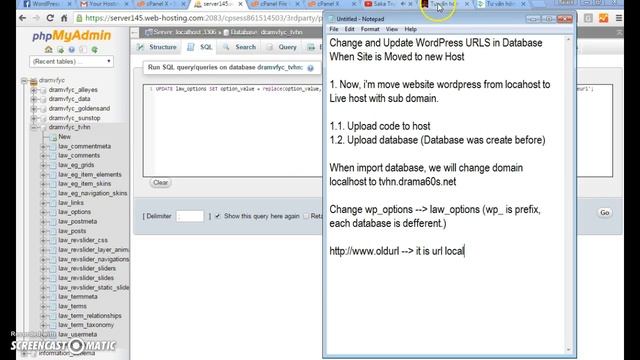Switch to the SQL tab
640x360 pixels.
tap(200, 47)
